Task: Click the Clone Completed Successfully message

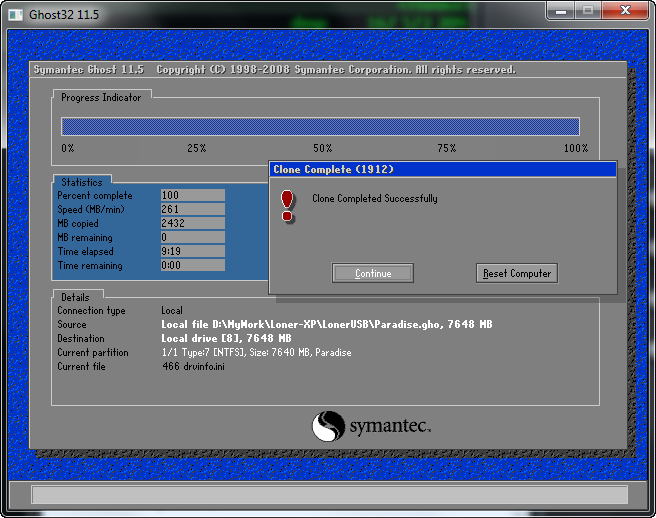Action: (x=374, y=199)
